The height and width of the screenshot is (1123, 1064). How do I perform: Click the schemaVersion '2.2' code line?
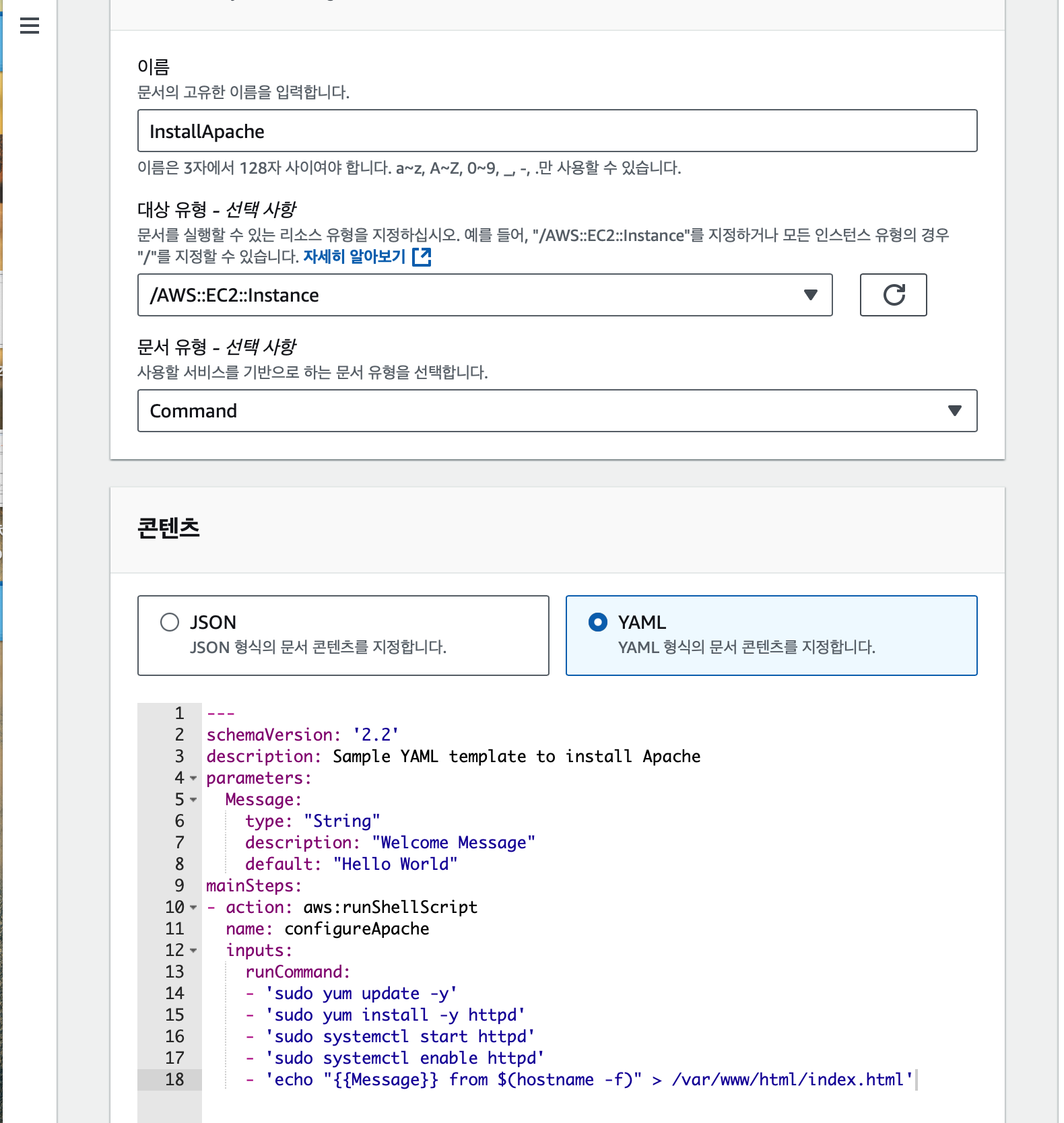[302, 735]
